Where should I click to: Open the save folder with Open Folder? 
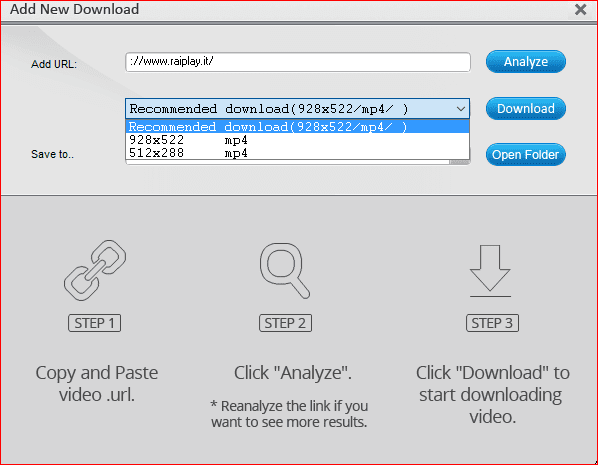[526, 154]
